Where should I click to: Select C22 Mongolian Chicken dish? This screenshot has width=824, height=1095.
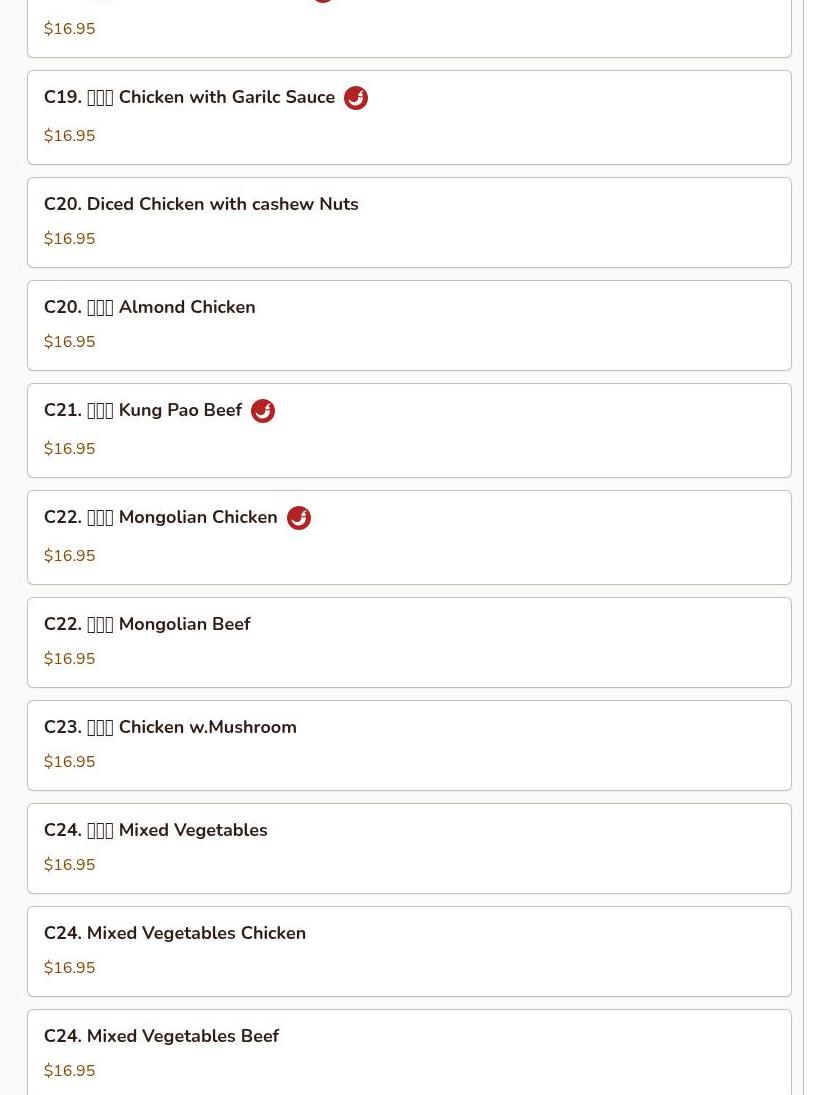(x=409, y=537)
